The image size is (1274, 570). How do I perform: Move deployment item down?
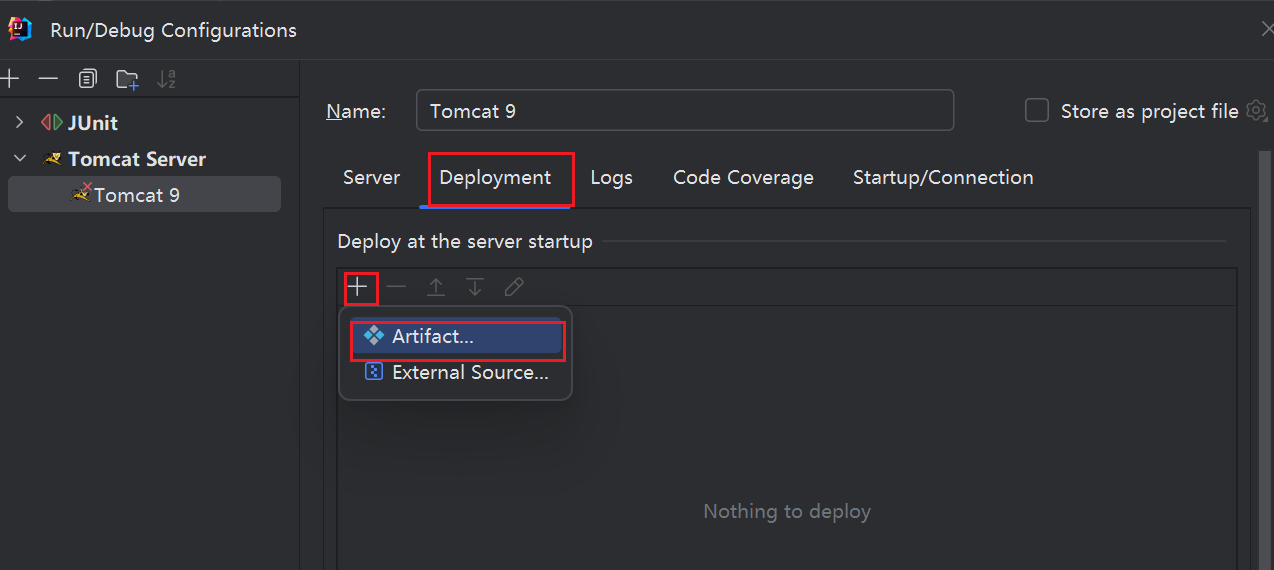[x=475, y=288]
